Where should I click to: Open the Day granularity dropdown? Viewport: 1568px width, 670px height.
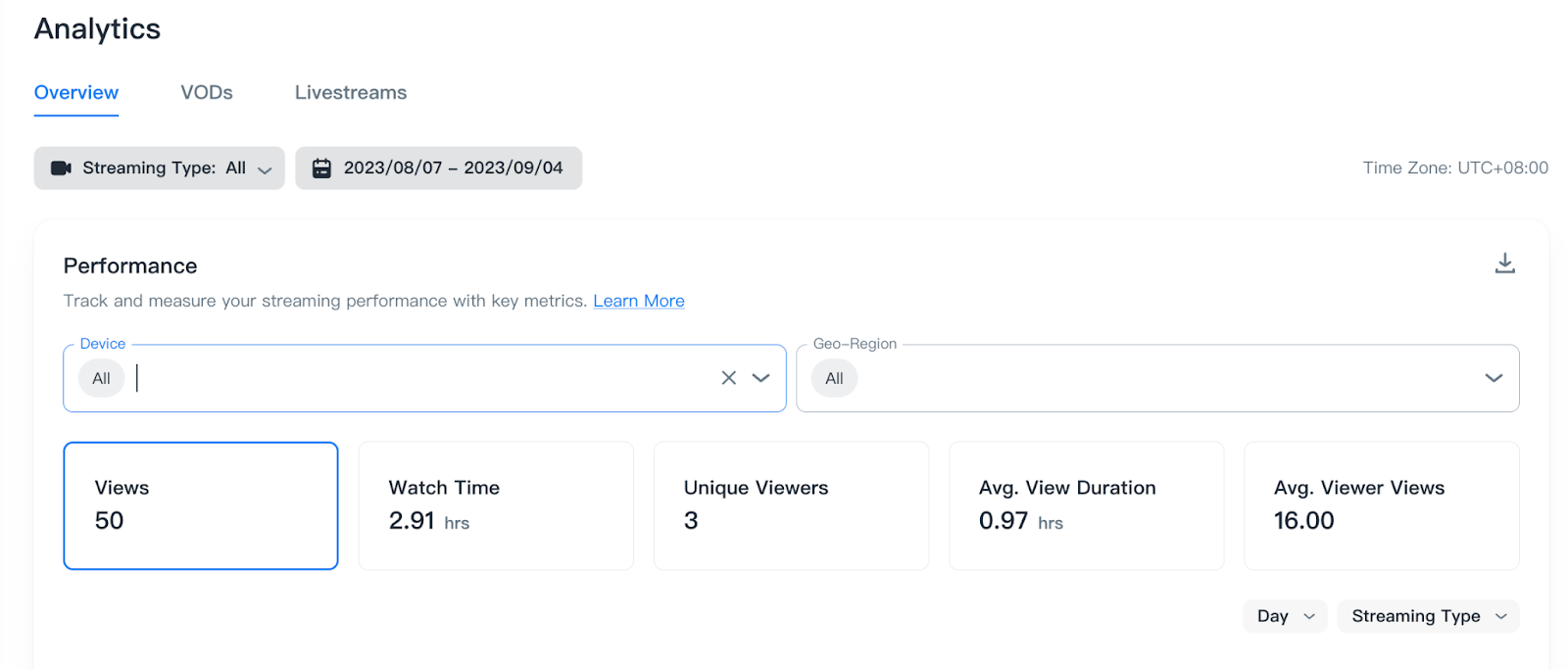coord(1284,616)
